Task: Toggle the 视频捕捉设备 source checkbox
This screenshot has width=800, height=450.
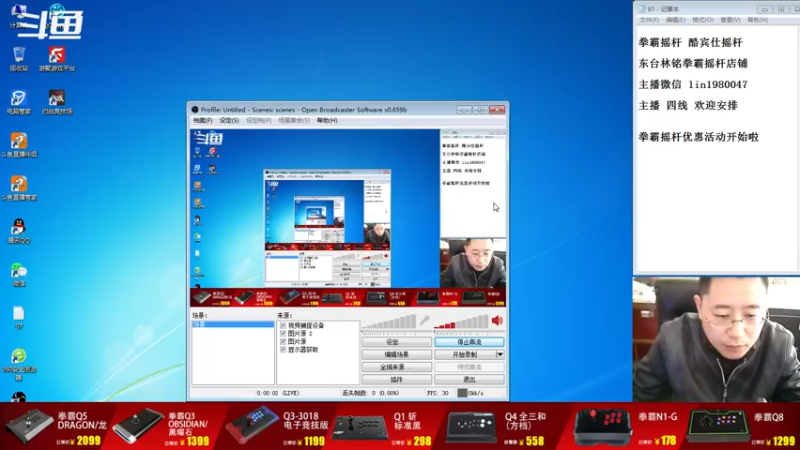Action: tap(283, 326)
